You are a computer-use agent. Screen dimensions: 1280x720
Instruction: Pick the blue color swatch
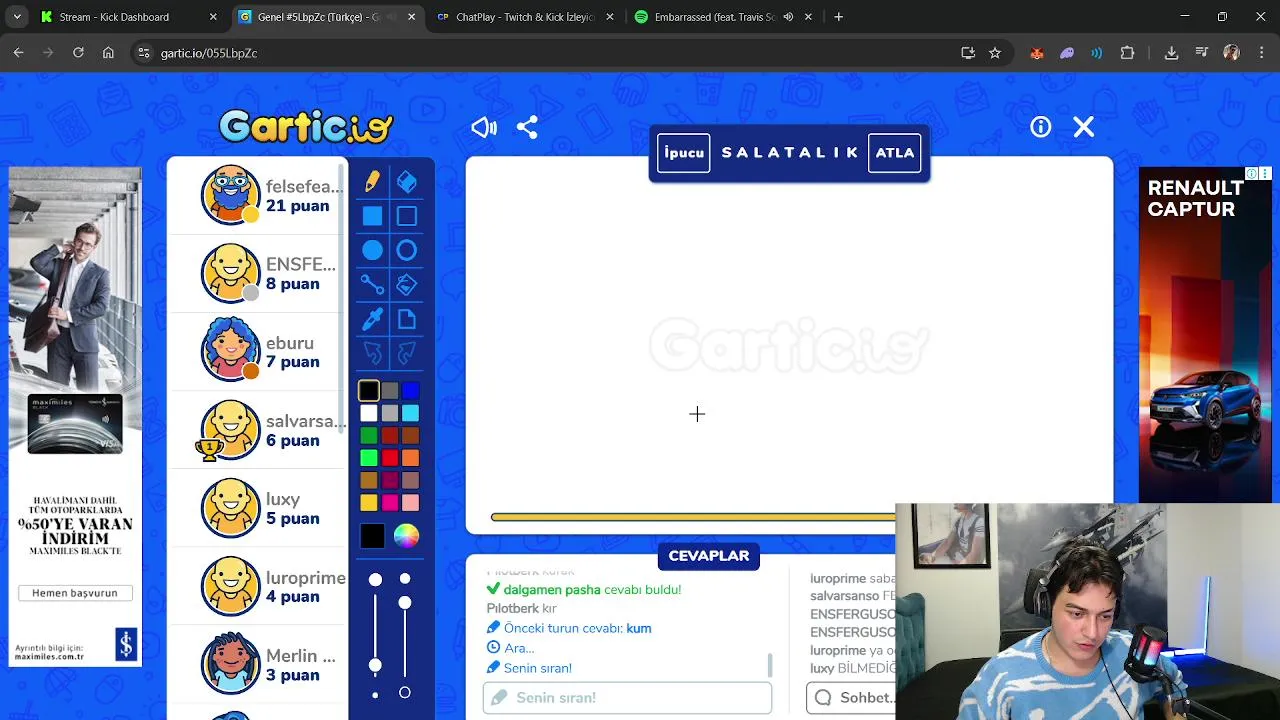[x=410, y=391]
